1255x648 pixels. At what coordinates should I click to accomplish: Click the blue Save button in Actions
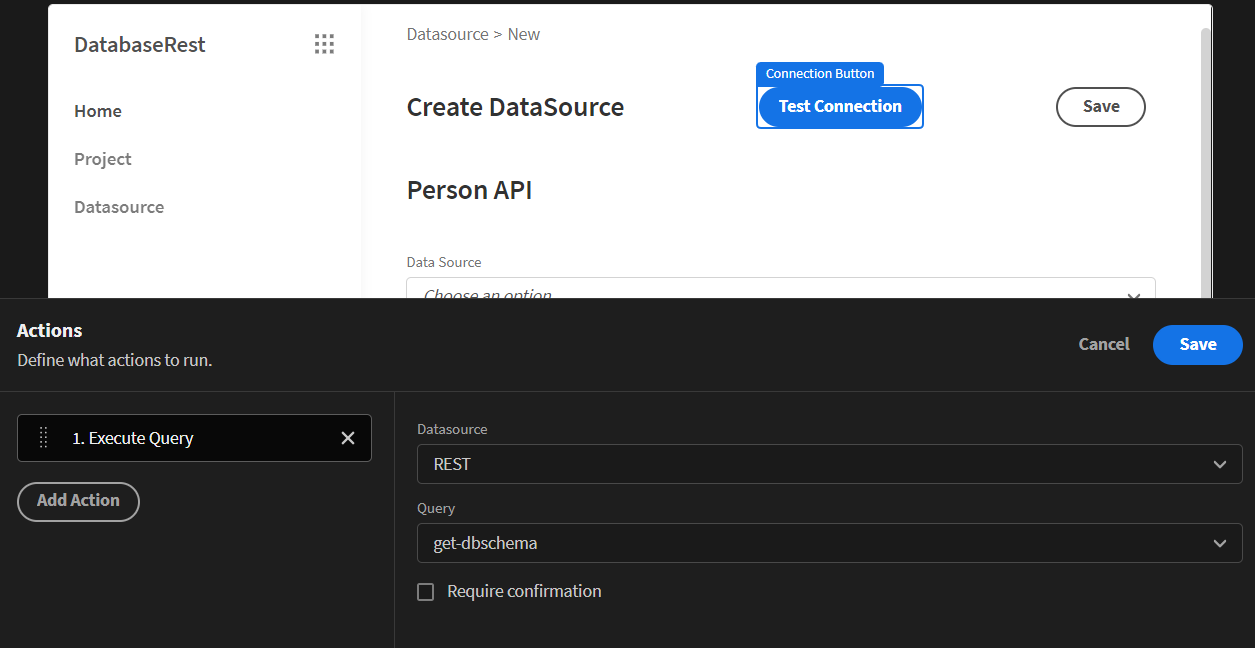(x=1198, y=344)
